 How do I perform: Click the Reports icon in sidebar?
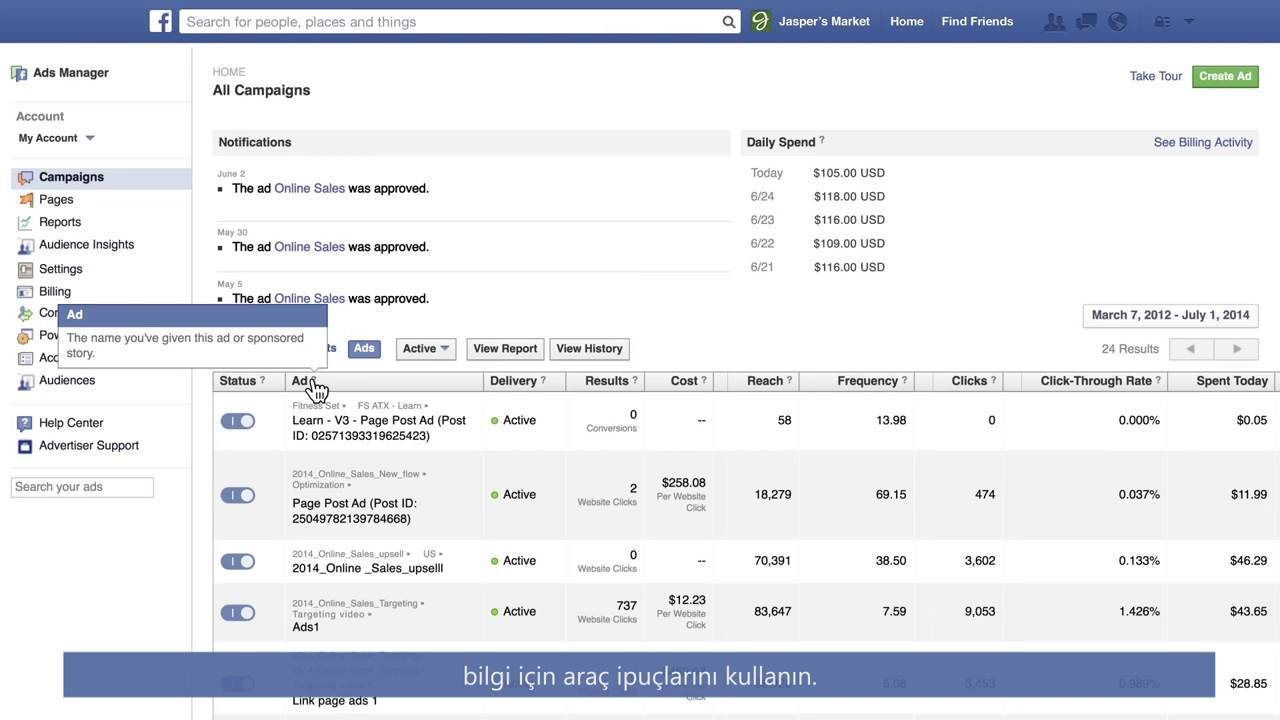pyautogui.click(x=25, y=222)
